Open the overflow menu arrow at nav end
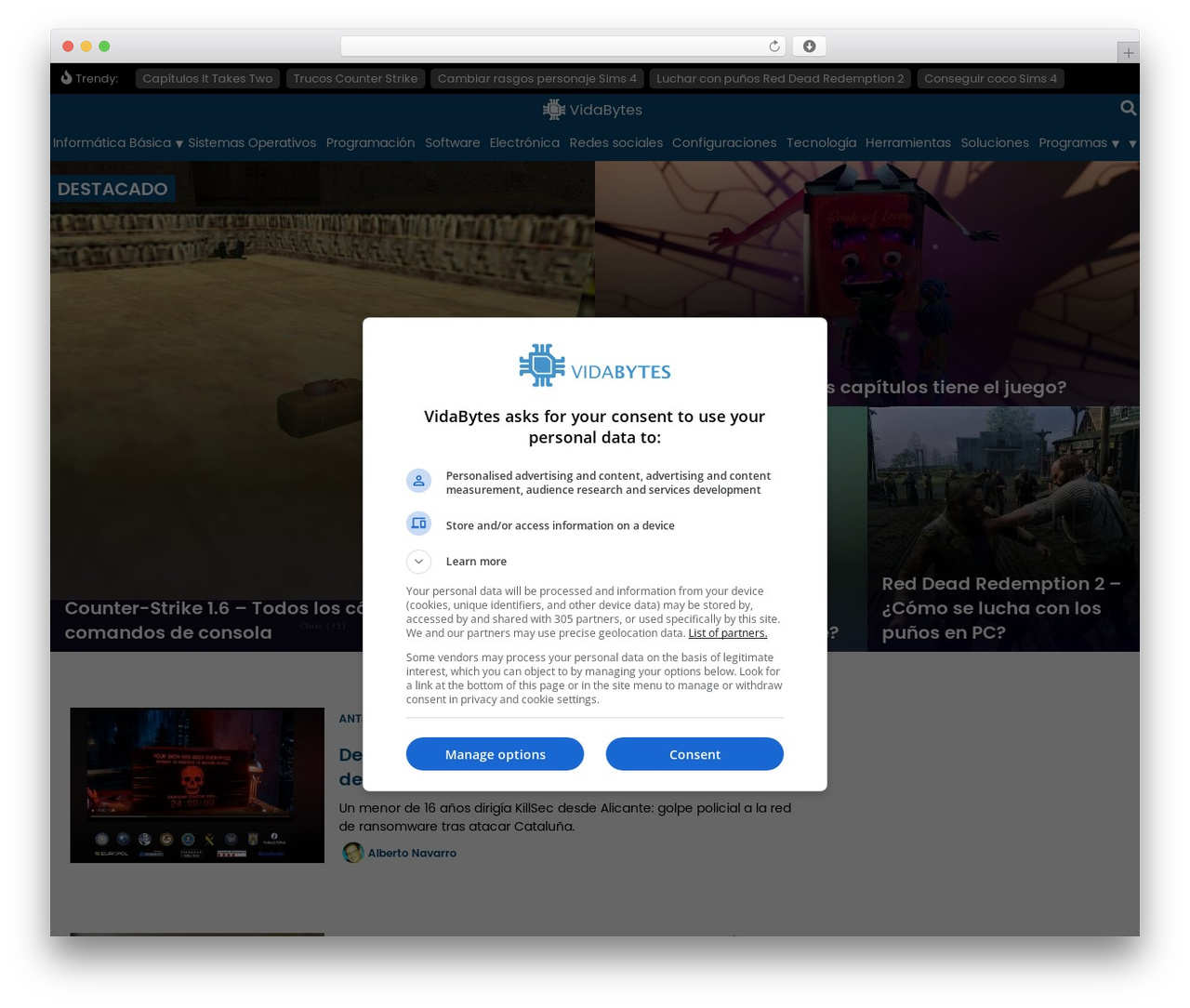The image size is (1190, 1008). pos(1132,144)
